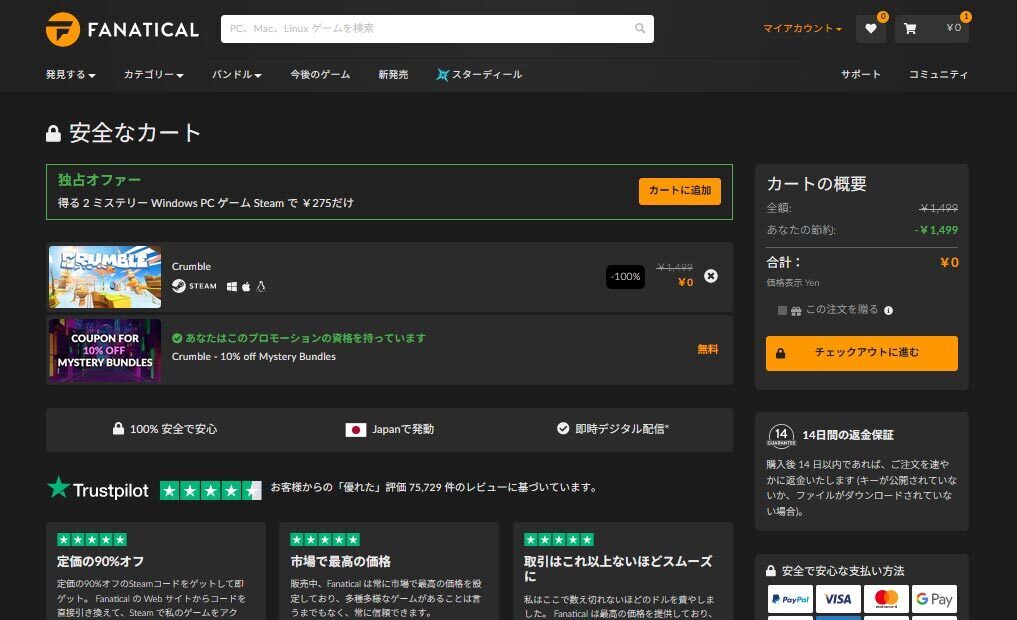The height and width of the screenshot is (620, 1017).
Task: Click the PayPal payment icon
Action: [790, 599]
